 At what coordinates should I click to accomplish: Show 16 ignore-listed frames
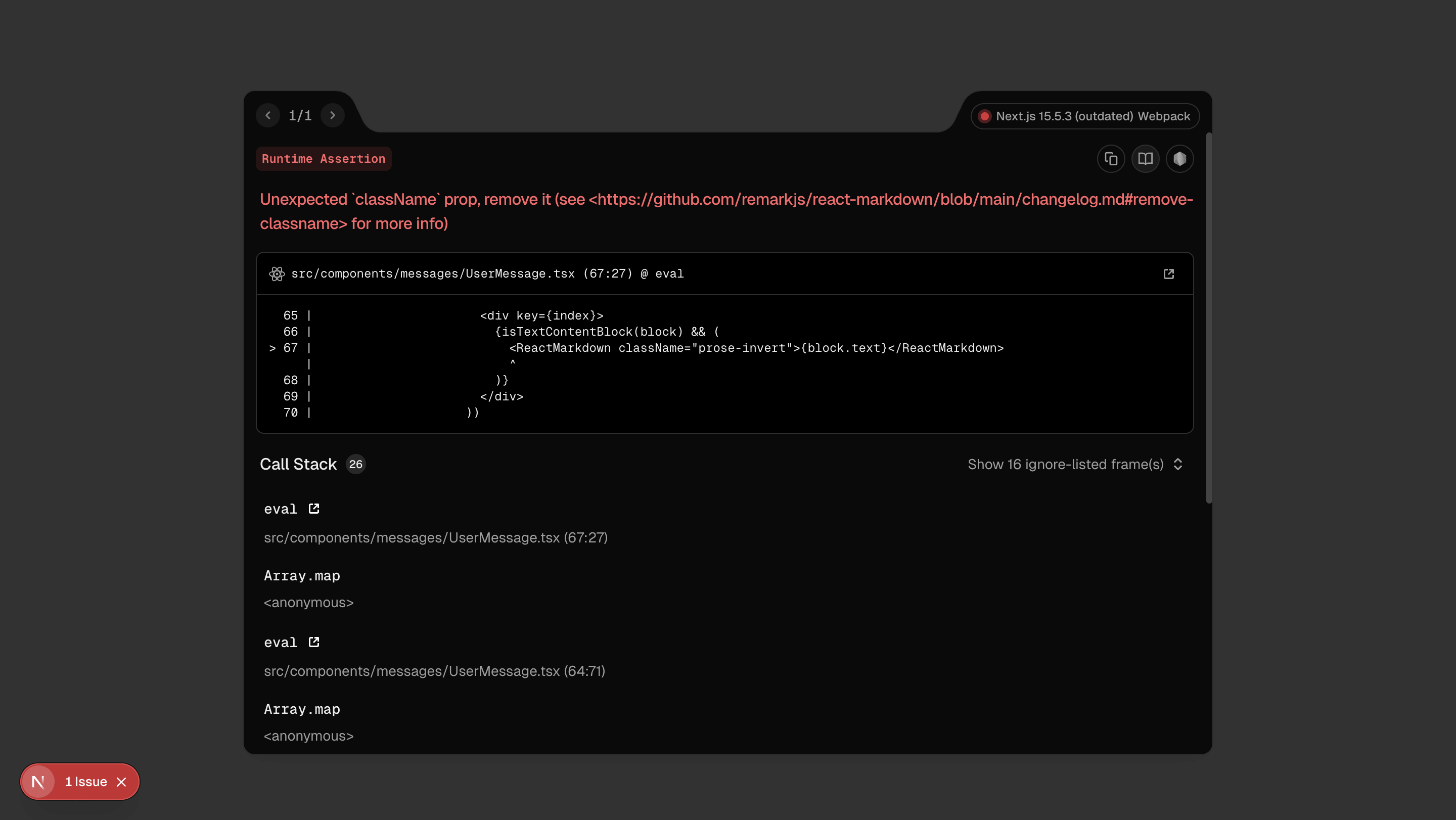click(x=1075, y=465)
